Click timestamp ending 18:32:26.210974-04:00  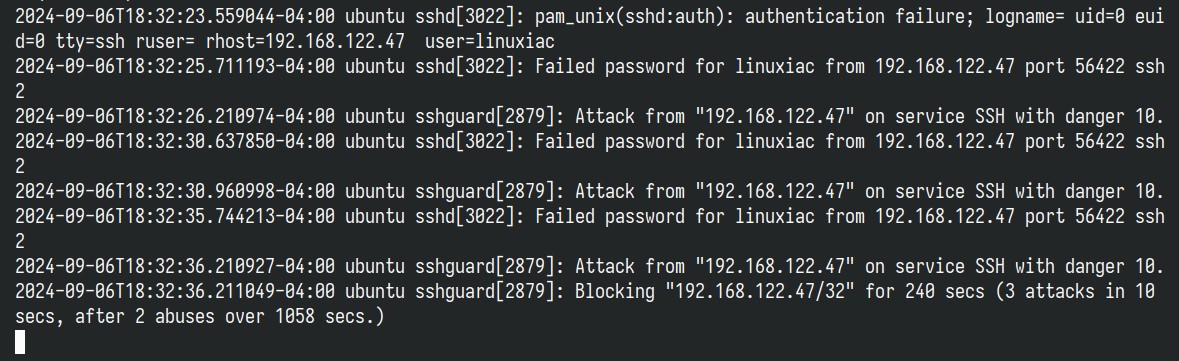(x=174, y=117)
